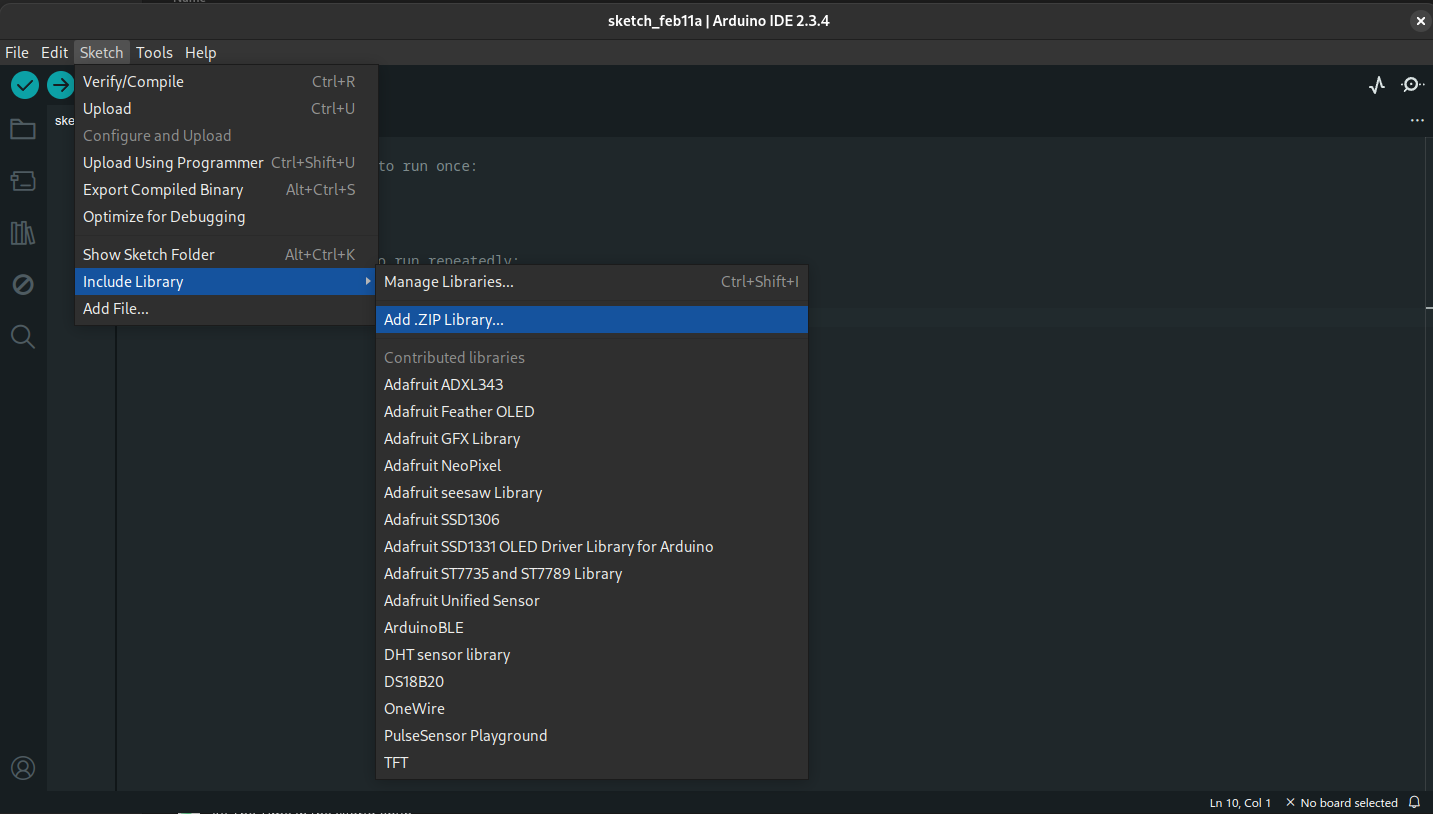Include Adafruit NeoPixel library
The image size is (1433, 814).
click(592, 466)
